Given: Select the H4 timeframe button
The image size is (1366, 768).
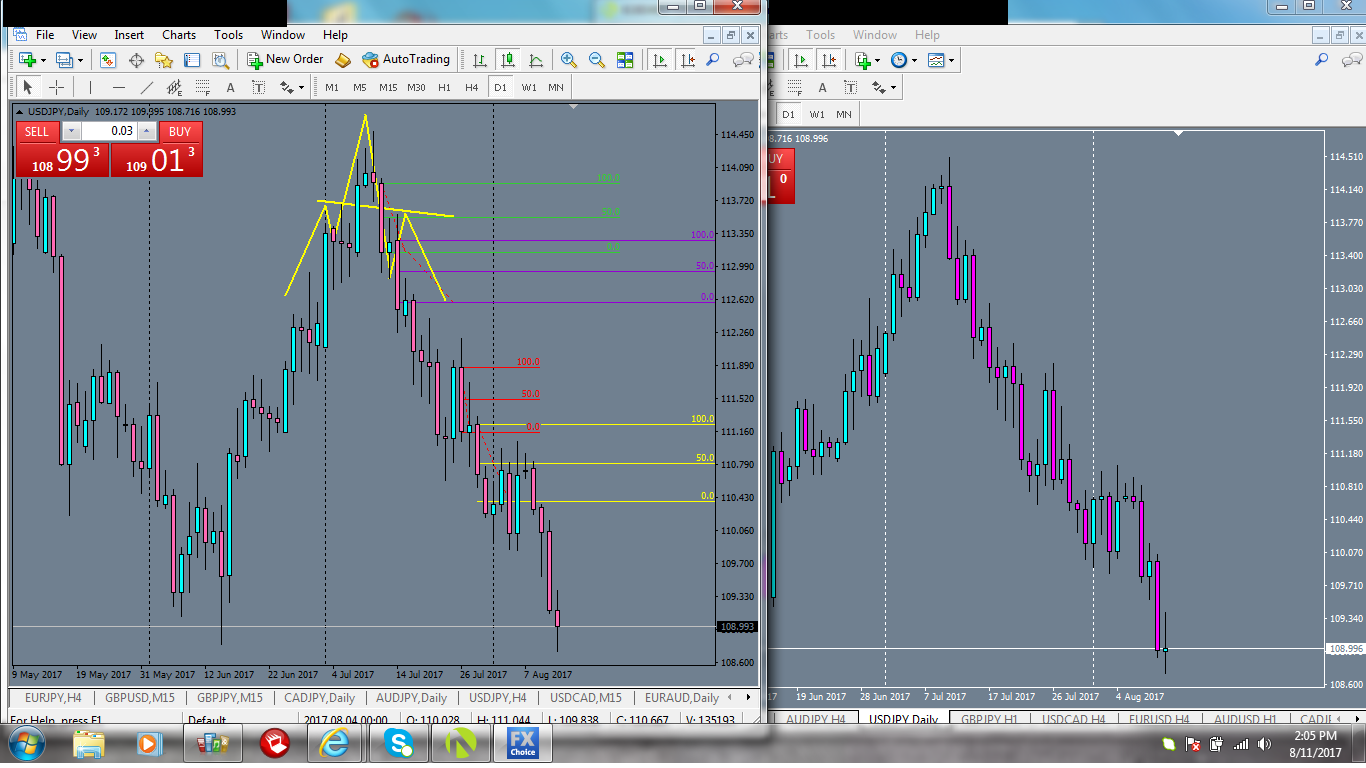Looking at the screenshot, I should click(x=472, y=87).
